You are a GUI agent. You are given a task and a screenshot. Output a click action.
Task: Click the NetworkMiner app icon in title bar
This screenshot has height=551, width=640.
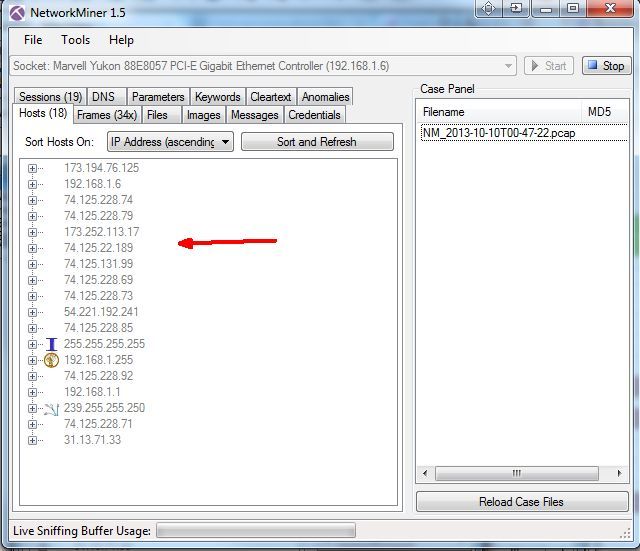tap(17, 12)
